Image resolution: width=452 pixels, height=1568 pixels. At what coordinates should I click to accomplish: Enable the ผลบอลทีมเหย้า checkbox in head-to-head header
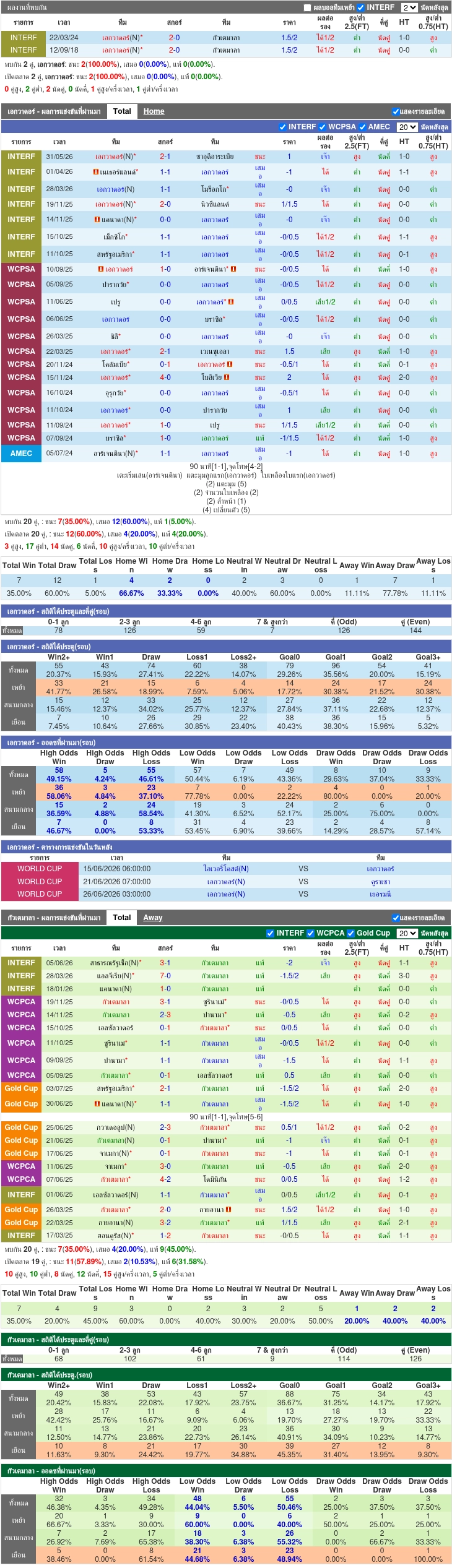tap(308, 7)
